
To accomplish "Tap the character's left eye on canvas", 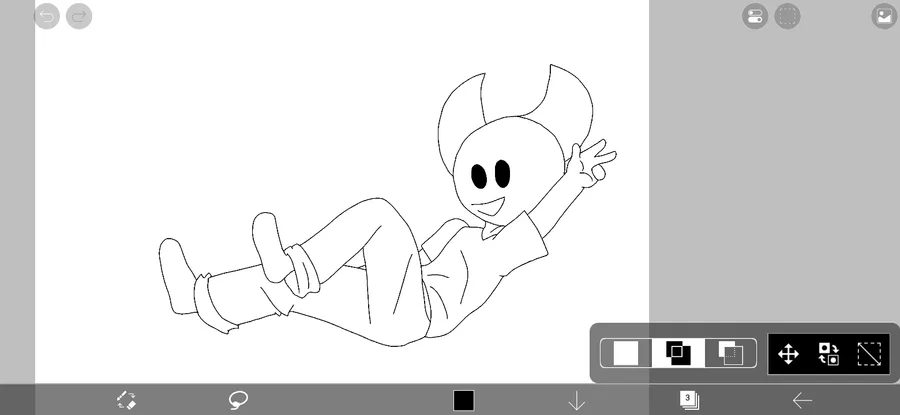I will 479,176.
